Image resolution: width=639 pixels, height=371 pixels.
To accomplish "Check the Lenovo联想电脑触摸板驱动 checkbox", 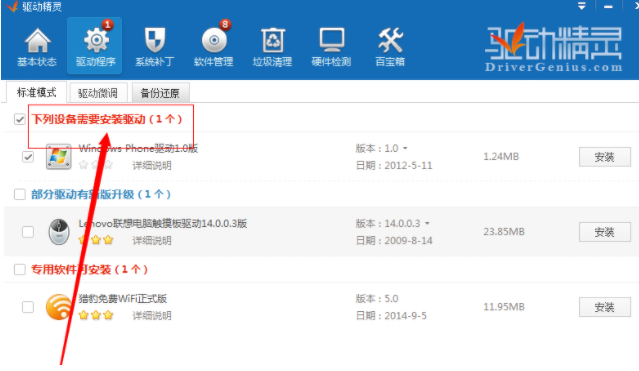I will 28,232.
